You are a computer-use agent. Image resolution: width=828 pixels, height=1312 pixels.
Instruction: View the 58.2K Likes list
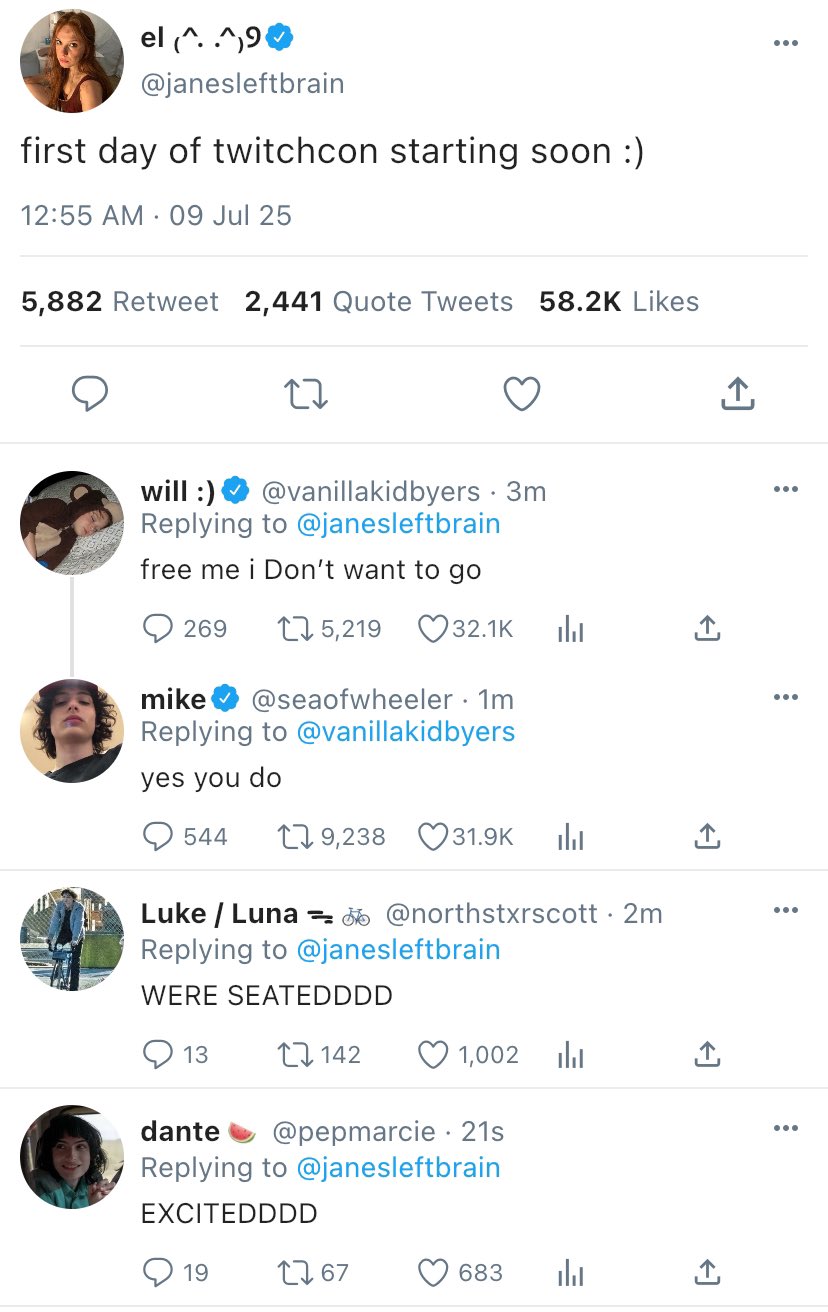pos(618,302)
